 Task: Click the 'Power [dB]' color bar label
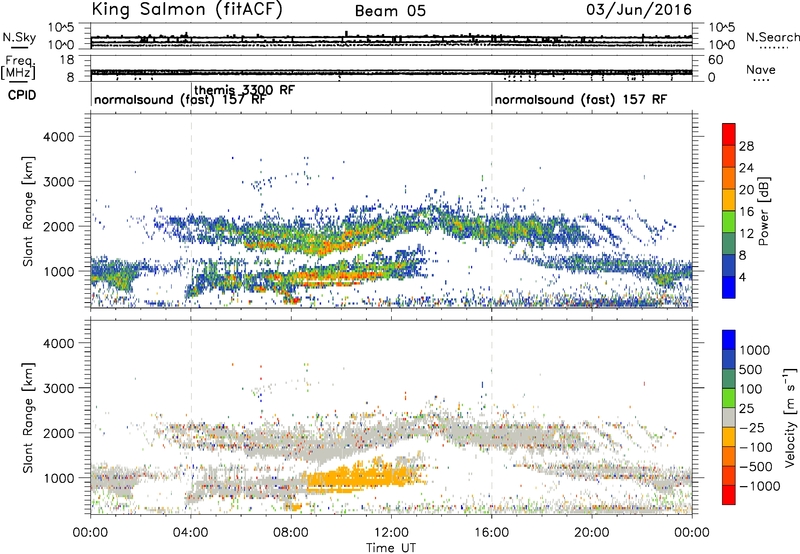[x=763, y=211]
